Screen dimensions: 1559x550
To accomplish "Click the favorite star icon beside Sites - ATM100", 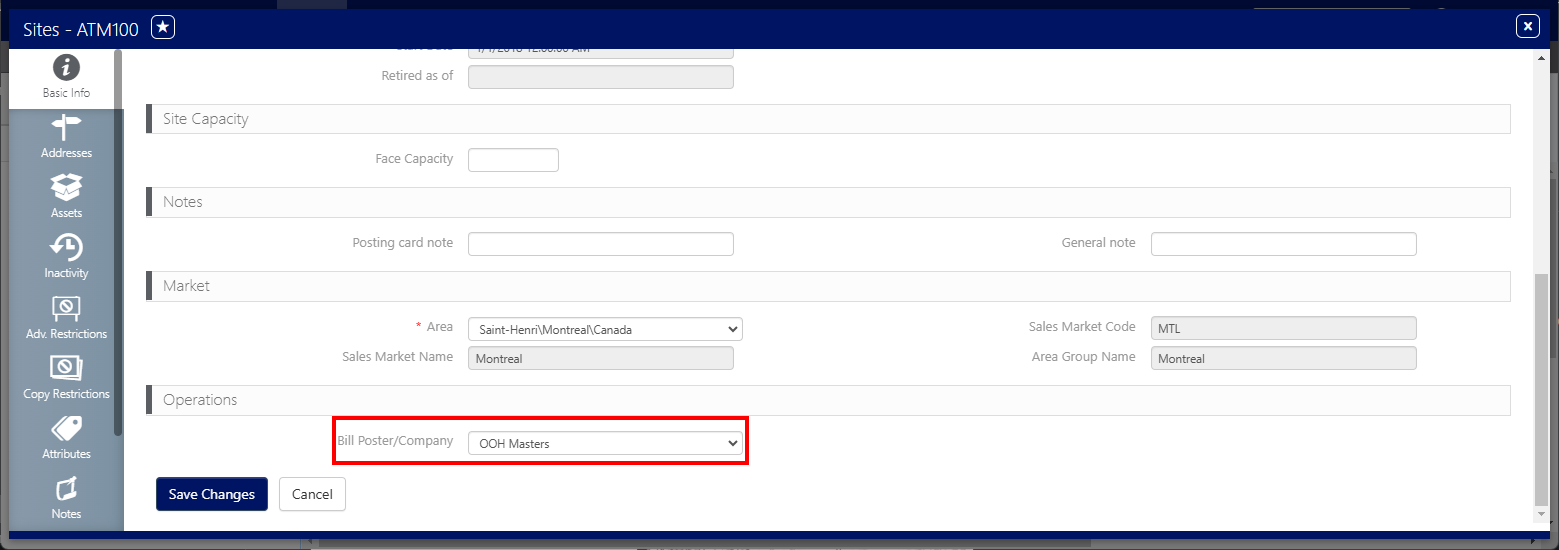I will click(163, 28).
